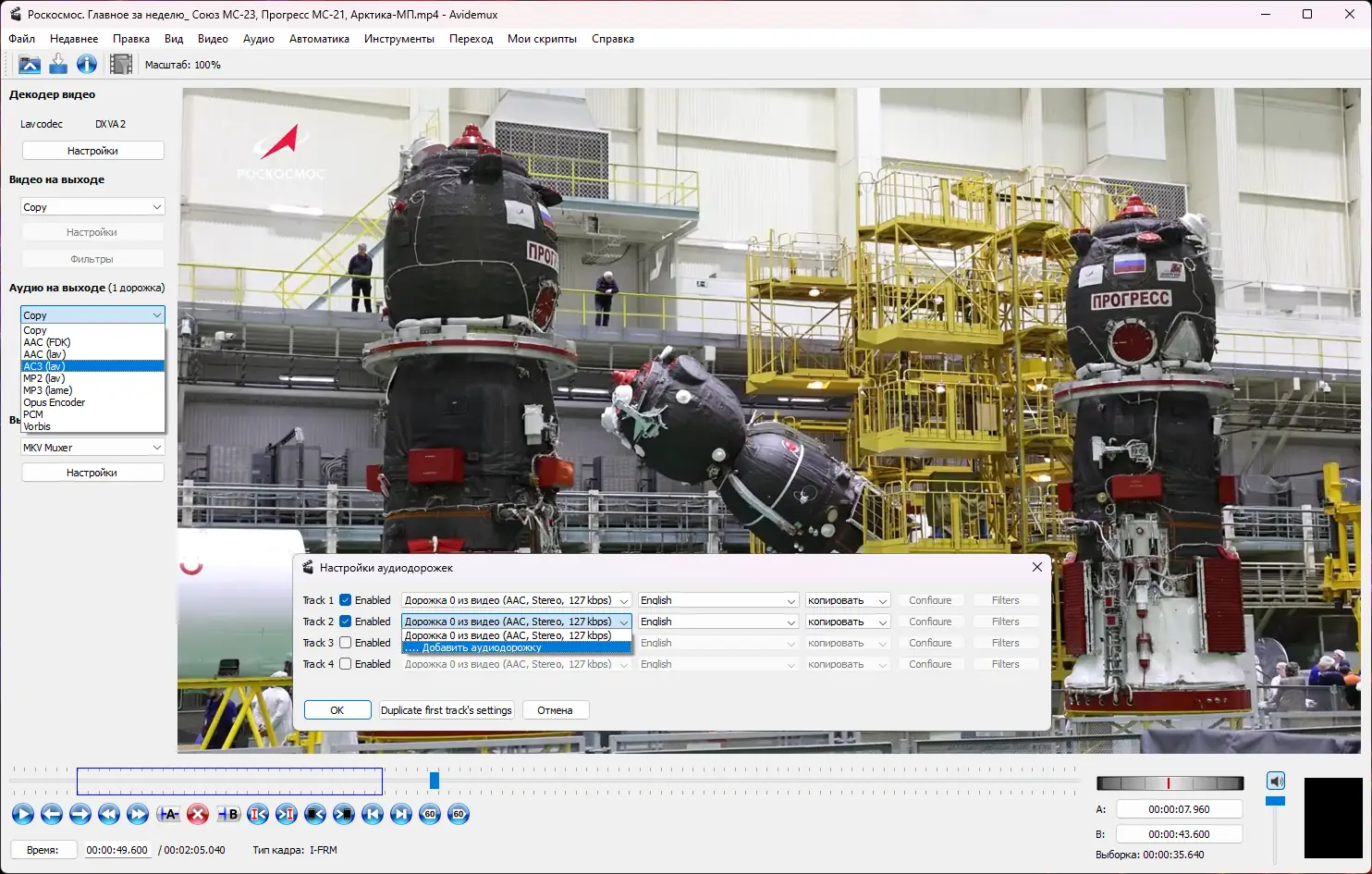Open the Справка menu
Viewport: 1372px width, 874px height.
pyautogui.click(x=613, y=39)
